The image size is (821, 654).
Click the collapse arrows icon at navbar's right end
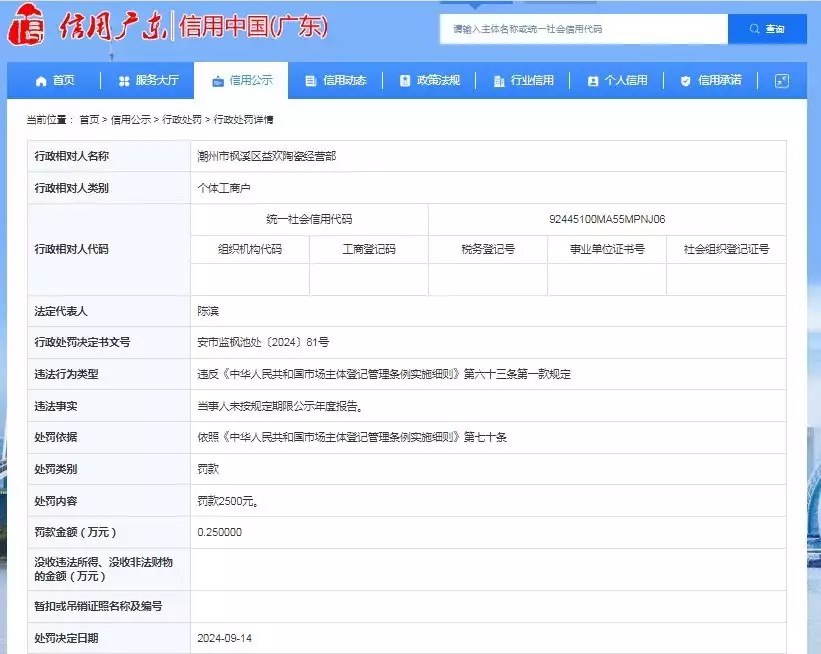click(781, 81)
